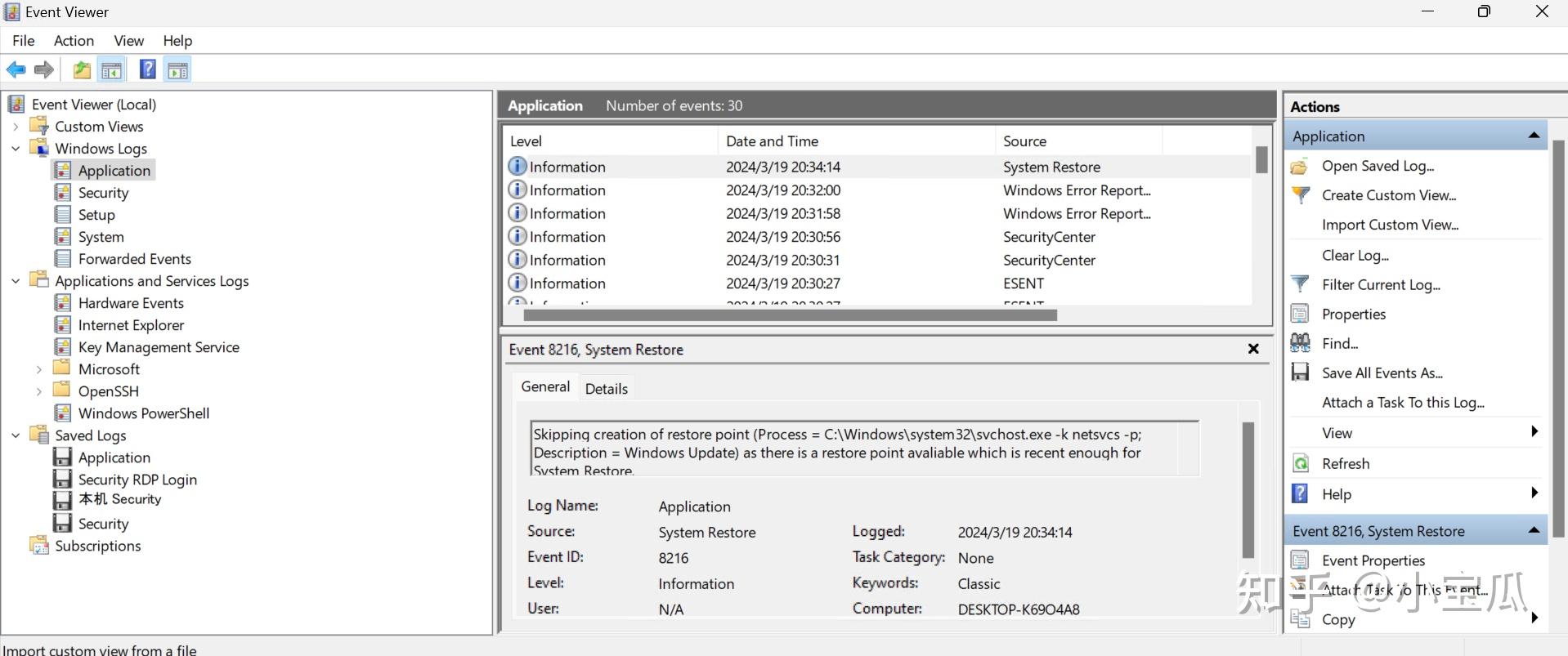Select the Windows Error Report event at 20:32:00

click(x=879, y=190)
